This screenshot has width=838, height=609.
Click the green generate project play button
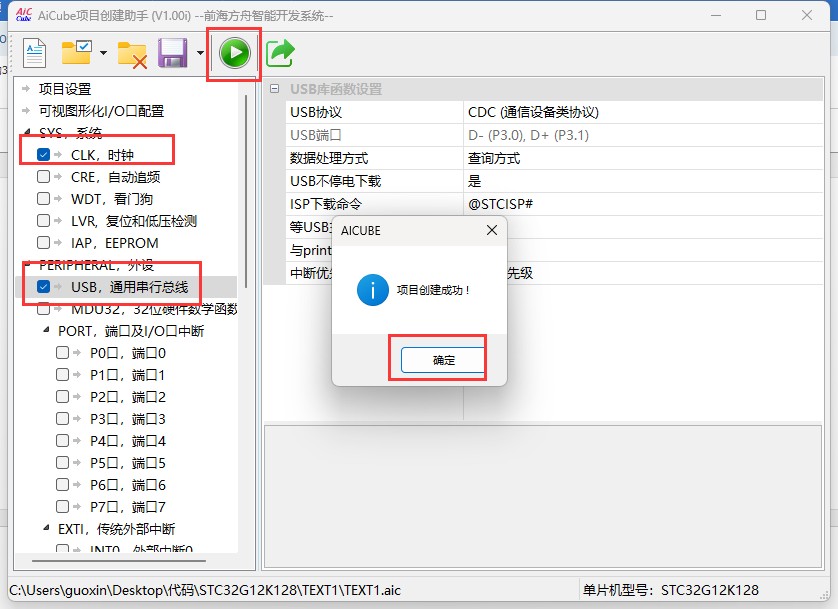tap(235, 53)
